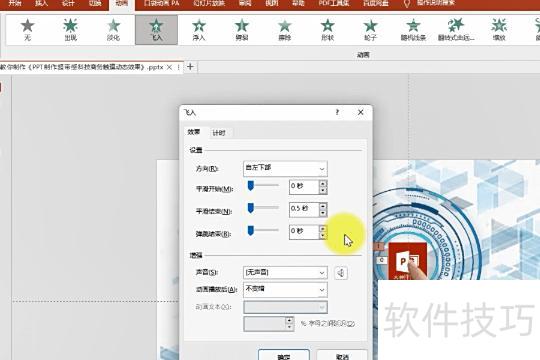Image resolution: width=540 pixels, height=360 pixels.
Task: Open the 幻灯片放映 (Slide Show) tab
Action: click(x=209, y=3)
